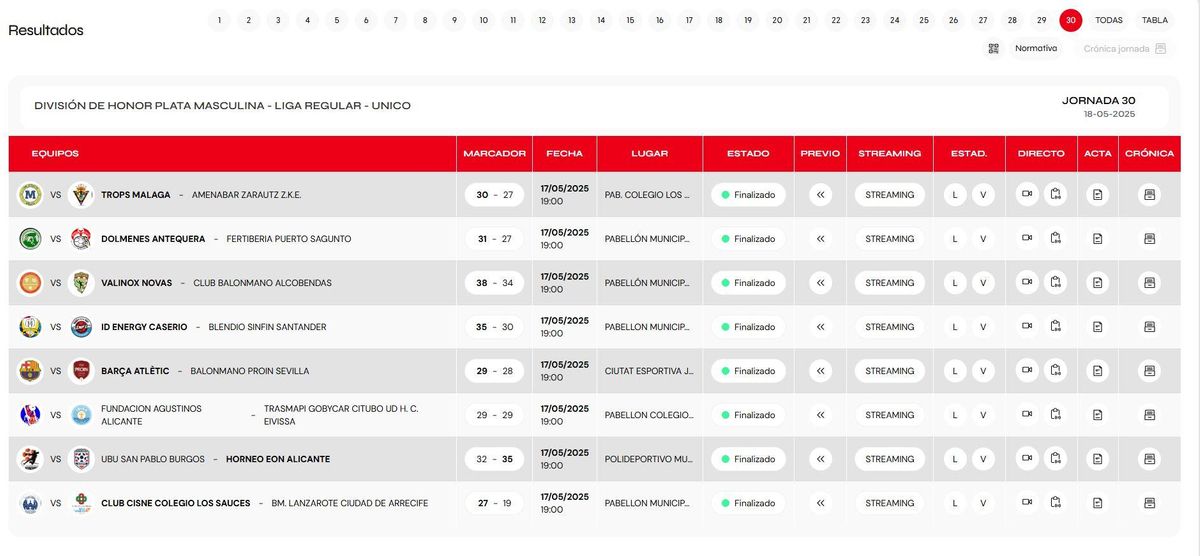Viewport: 1200px width, 556px height.
Task: Click HORNEO EON ALICANTE team name
Action: 278,459
